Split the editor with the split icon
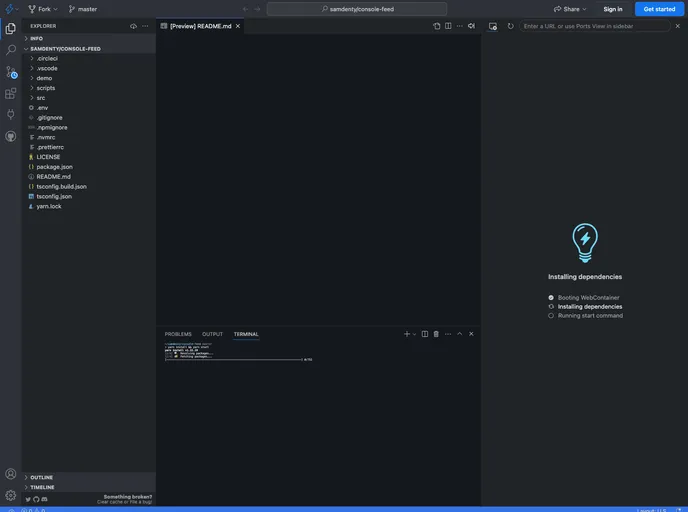688x512 pixels. (x=448, y=26)
